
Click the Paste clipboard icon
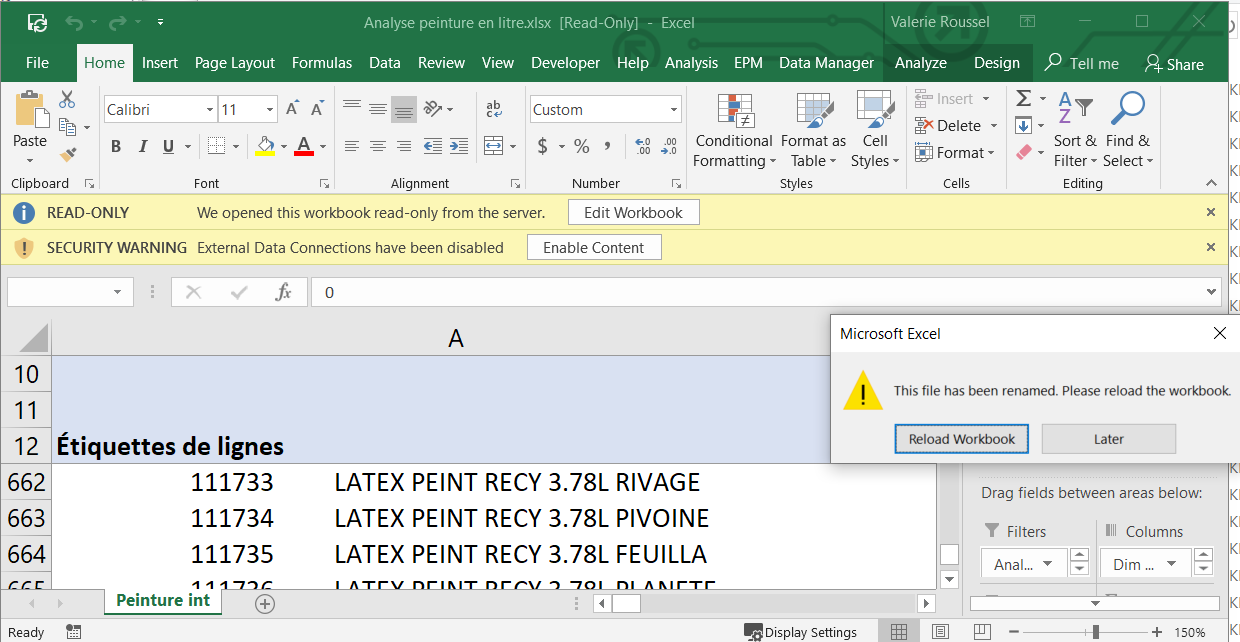[30, 109]
